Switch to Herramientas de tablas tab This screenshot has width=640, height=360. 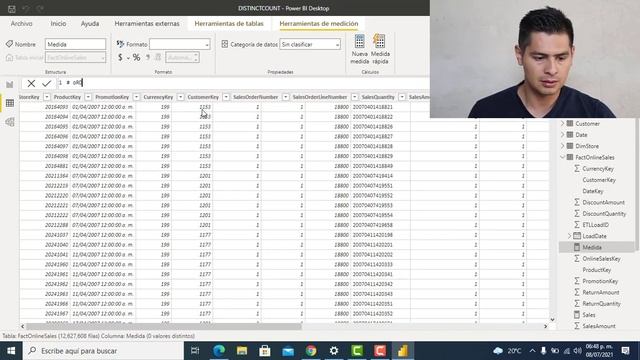coord(229,24)
